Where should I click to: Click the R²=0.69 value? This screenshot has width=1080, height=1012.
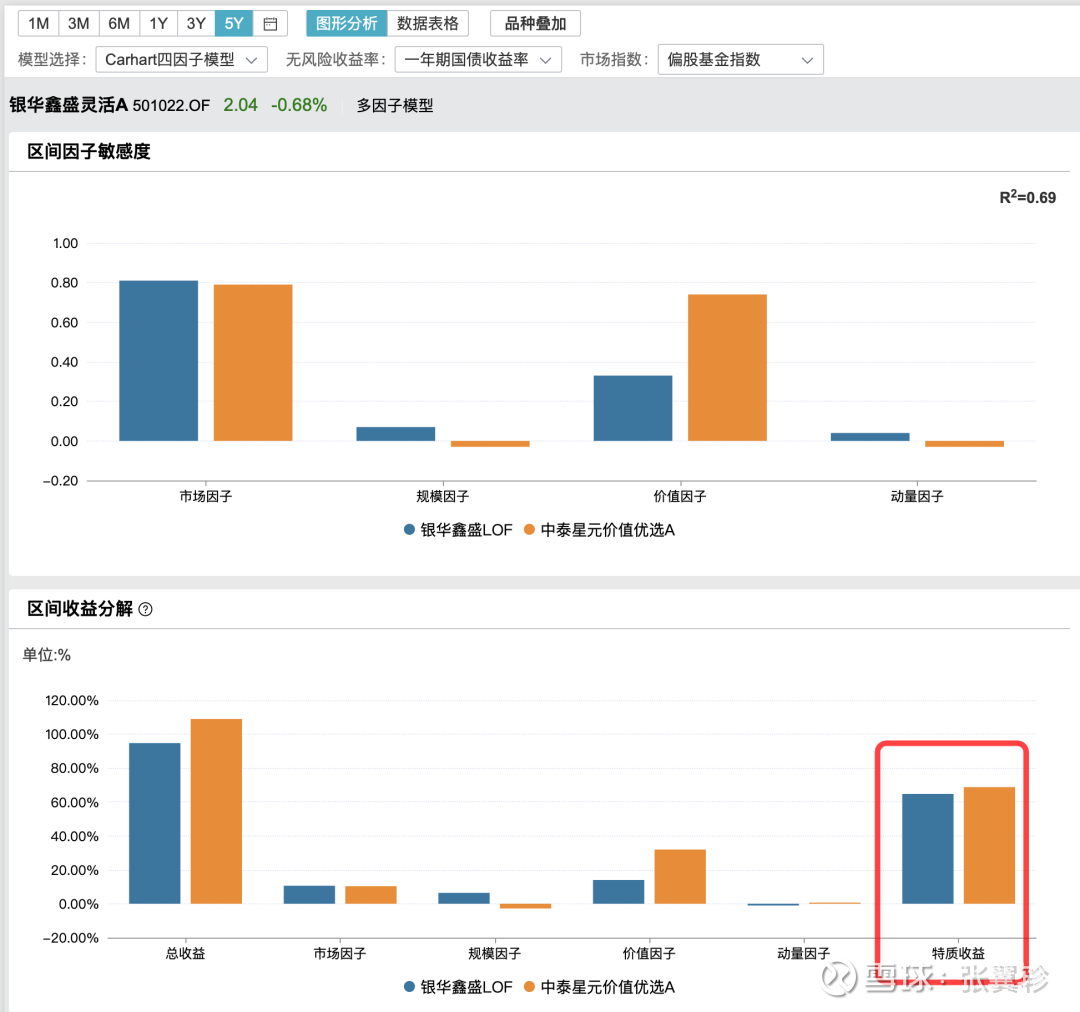1027,197
